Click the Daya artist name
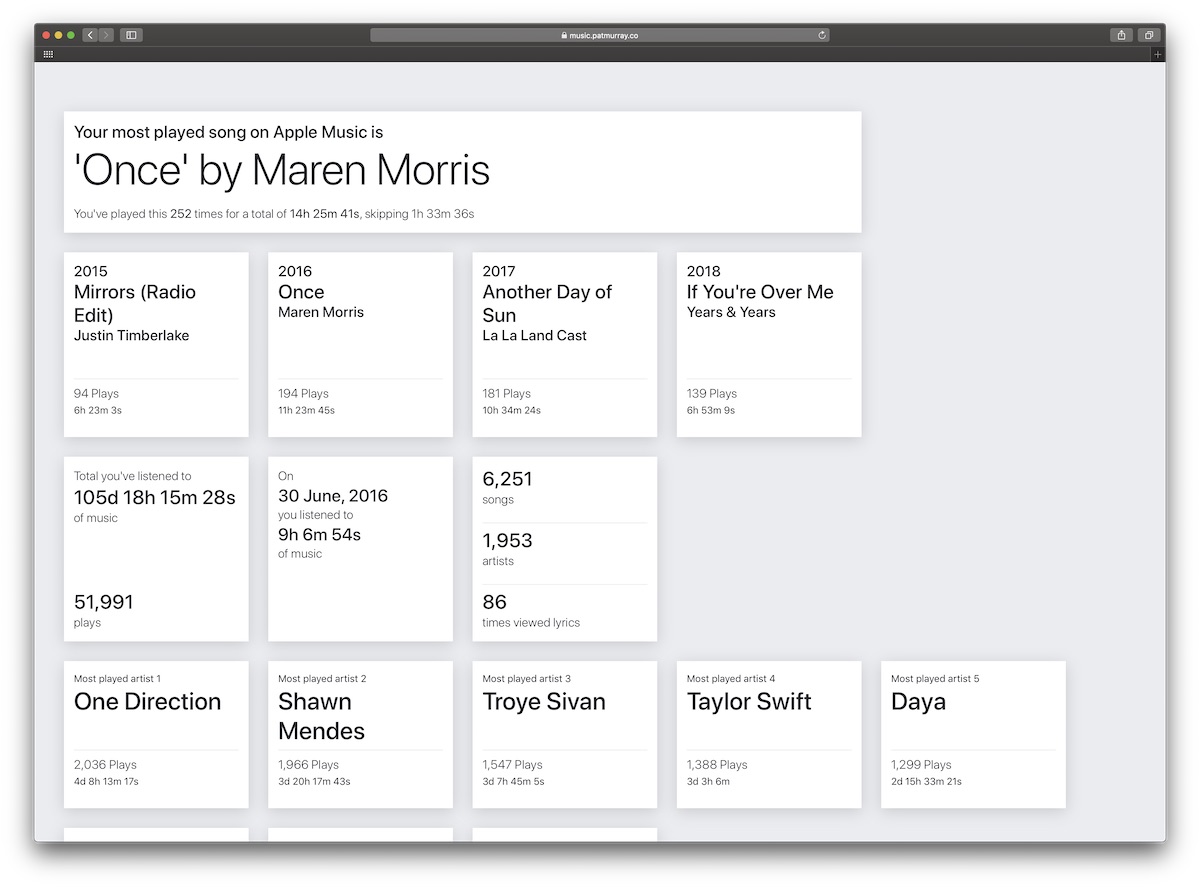Screen dimensions: 1200x887 (x=918, y=702)
